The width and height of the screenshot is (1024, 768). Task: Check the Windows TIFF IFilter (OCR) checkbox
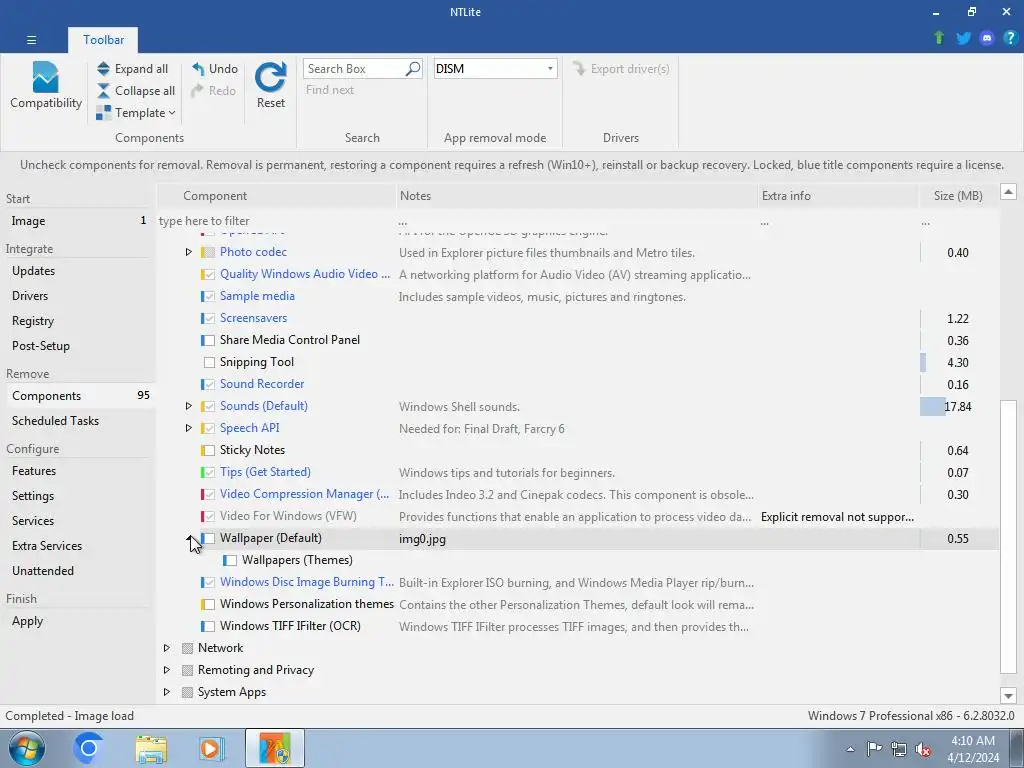coord(209,626)
